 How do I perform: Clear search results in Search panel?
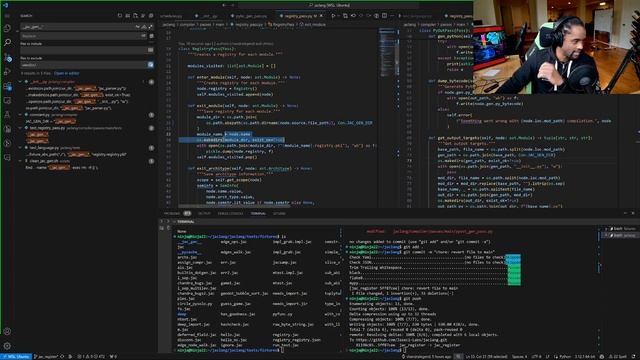tap(127, 16)
